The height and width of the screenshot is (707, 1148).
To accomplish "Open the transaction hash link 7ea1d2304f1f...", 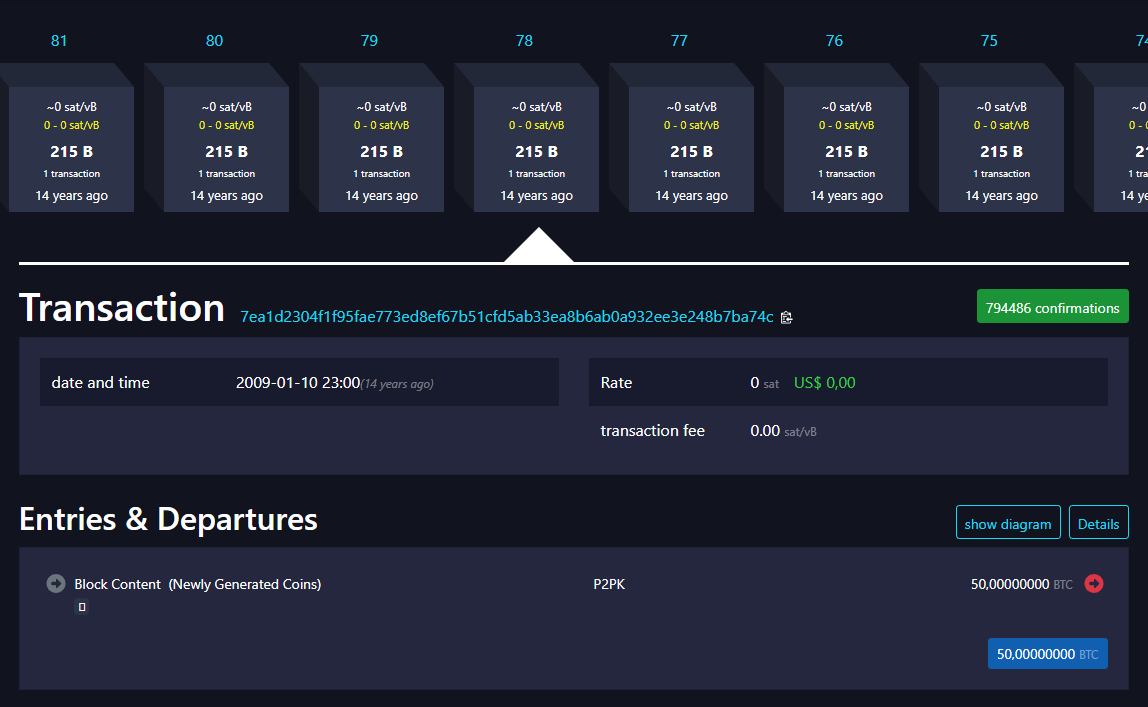I will click(507, 316).
